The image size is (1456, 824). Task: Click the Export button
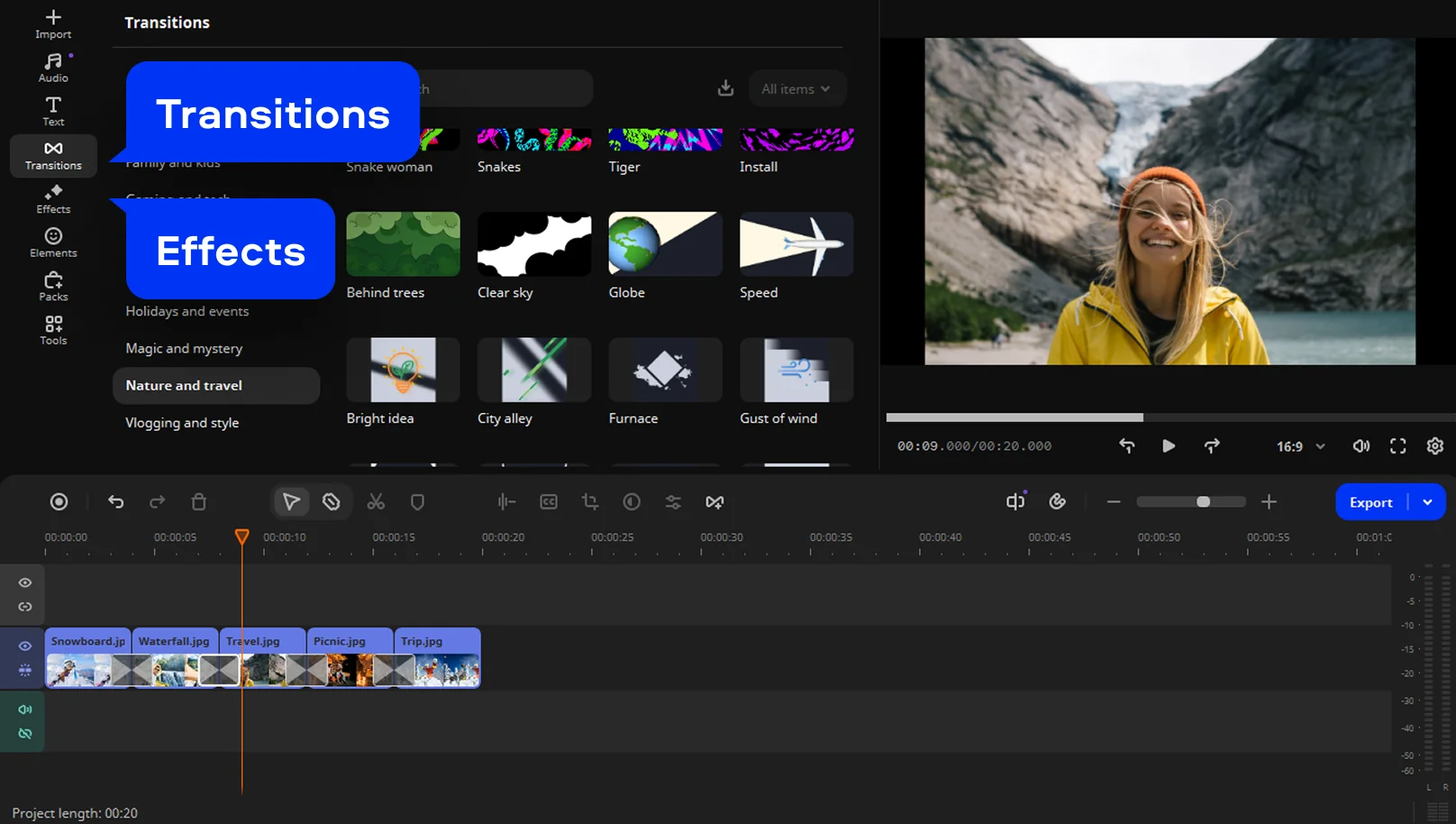(1370, 502)
